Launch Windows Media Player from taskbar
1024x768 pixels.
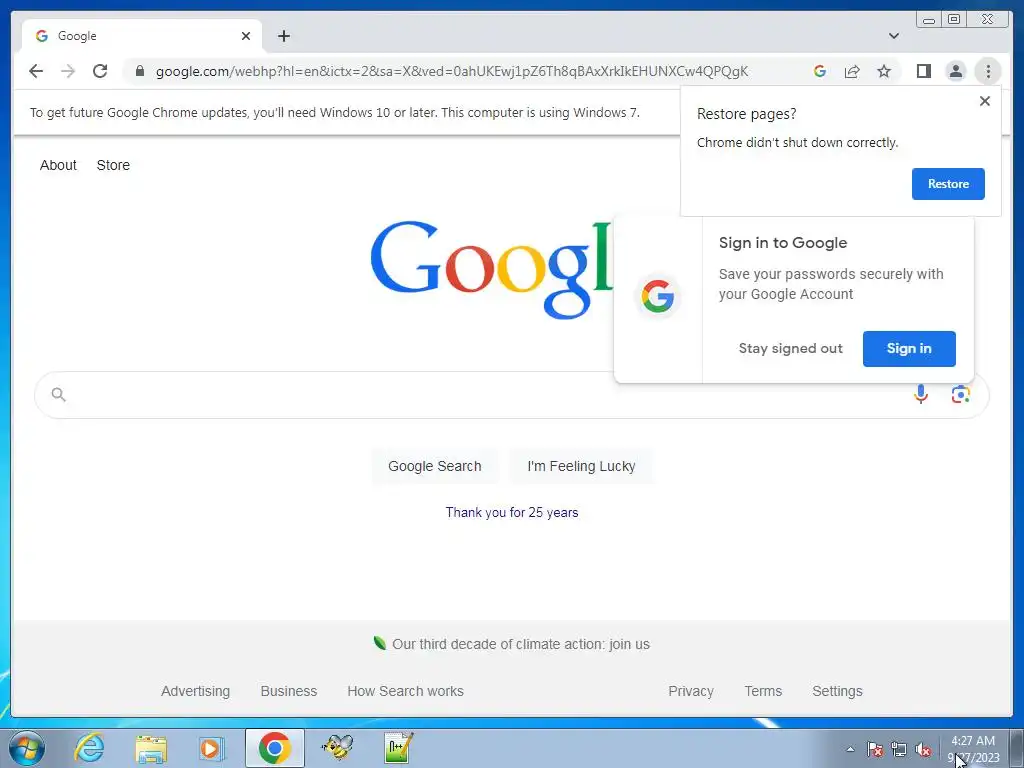212,748
